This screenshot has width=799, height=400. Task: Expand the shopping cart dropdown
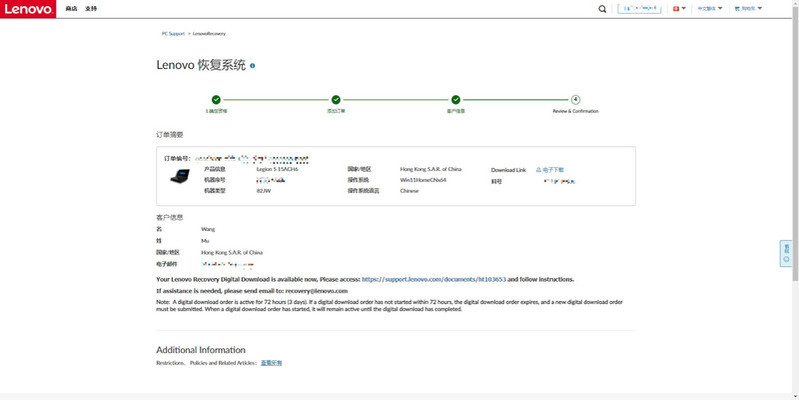tap(748, 9)
